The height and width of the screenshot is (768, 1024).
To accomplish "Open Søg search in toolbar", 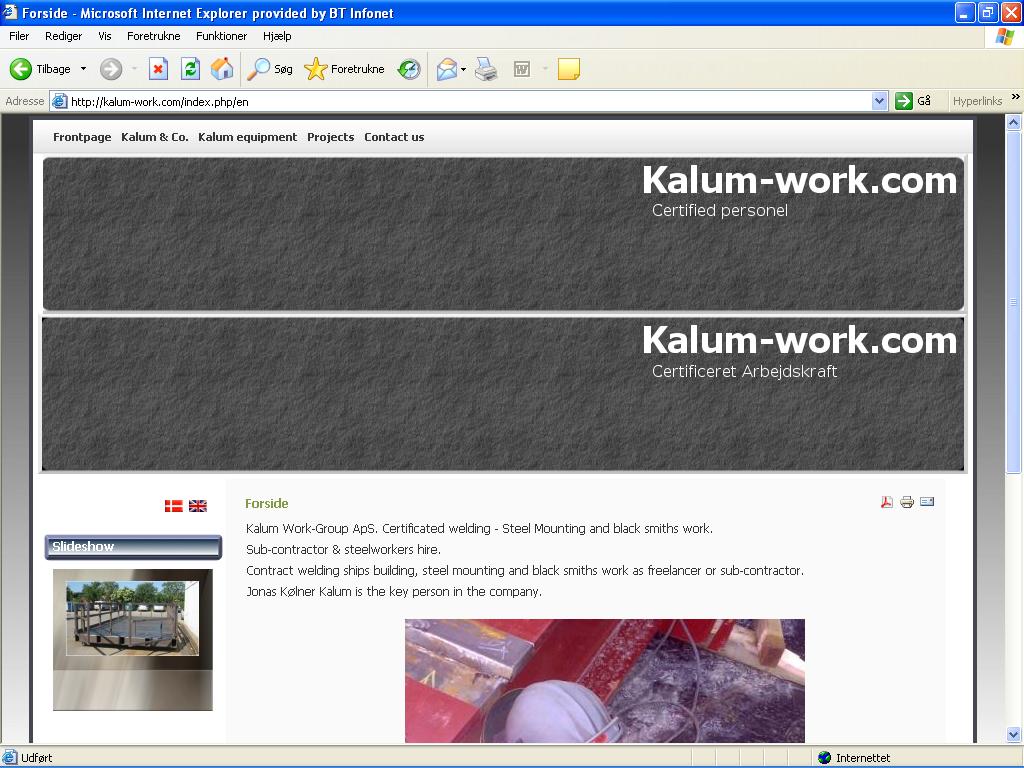I will pos(270,69).
